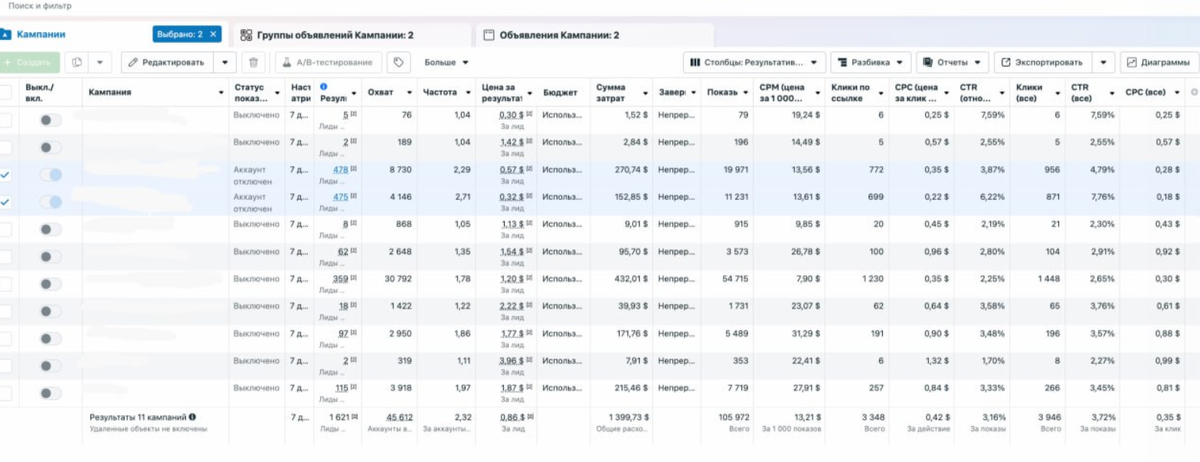This screenshot has width=1200, height=462.
Task: Toggle switch for campaign with reach 8 730
Action: pyautogui.click(x=50, y=174)
